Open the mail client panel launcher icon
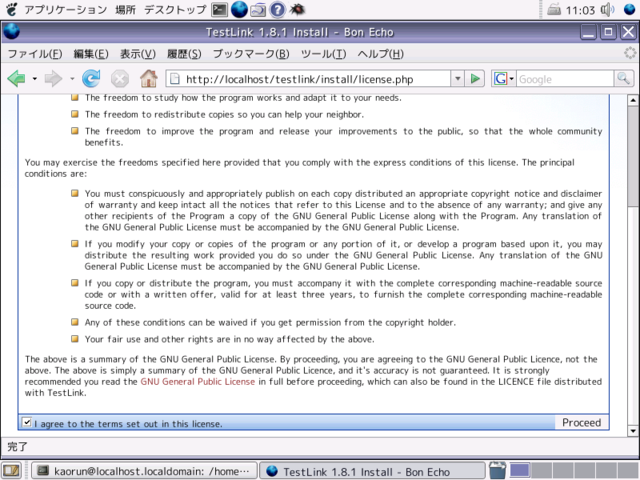The width and height of the screenshot is (640, 480). [x=258, y=9]
